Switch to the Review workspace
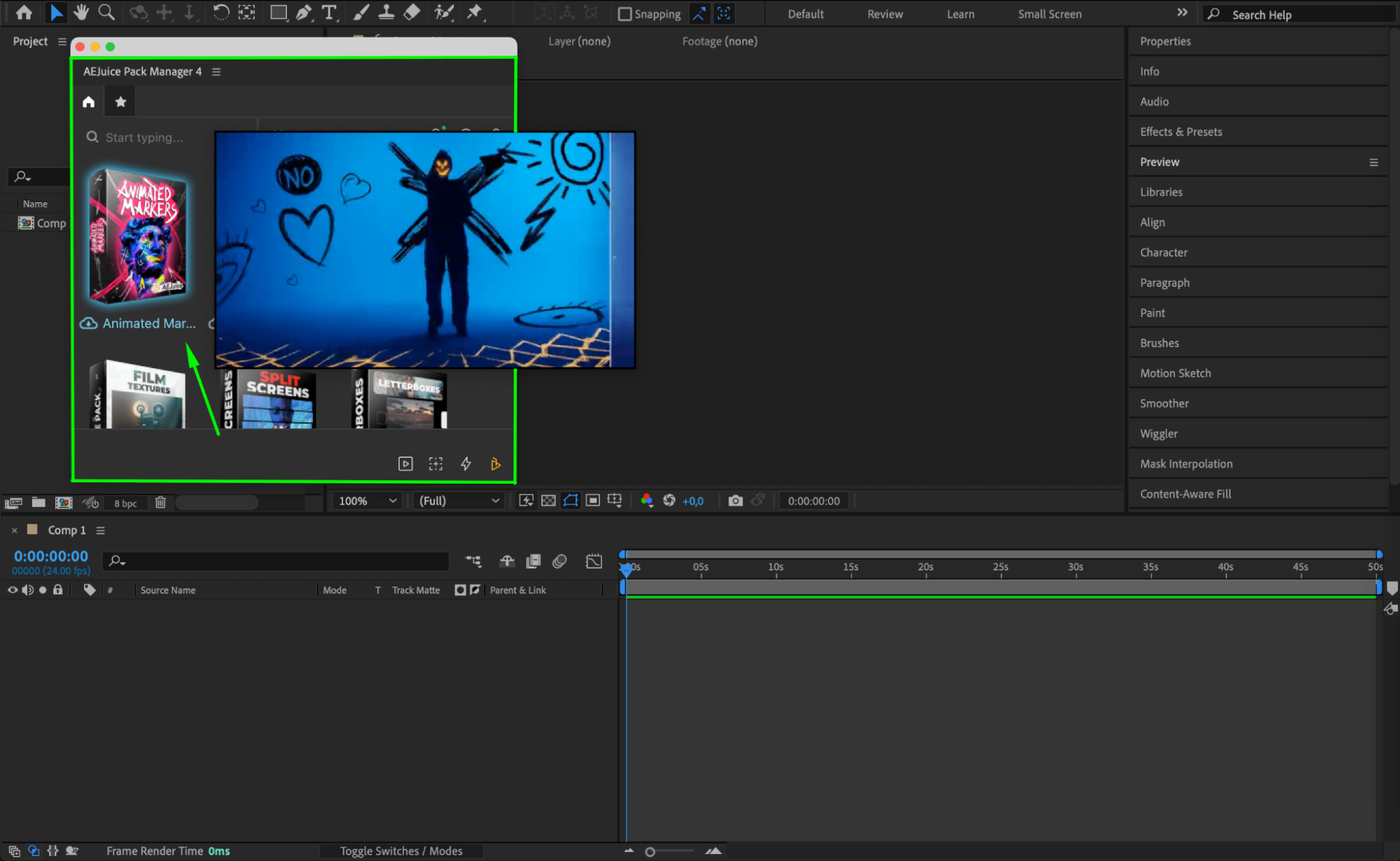Screen dimensions: 1400x861 click(x=885, y=14)
